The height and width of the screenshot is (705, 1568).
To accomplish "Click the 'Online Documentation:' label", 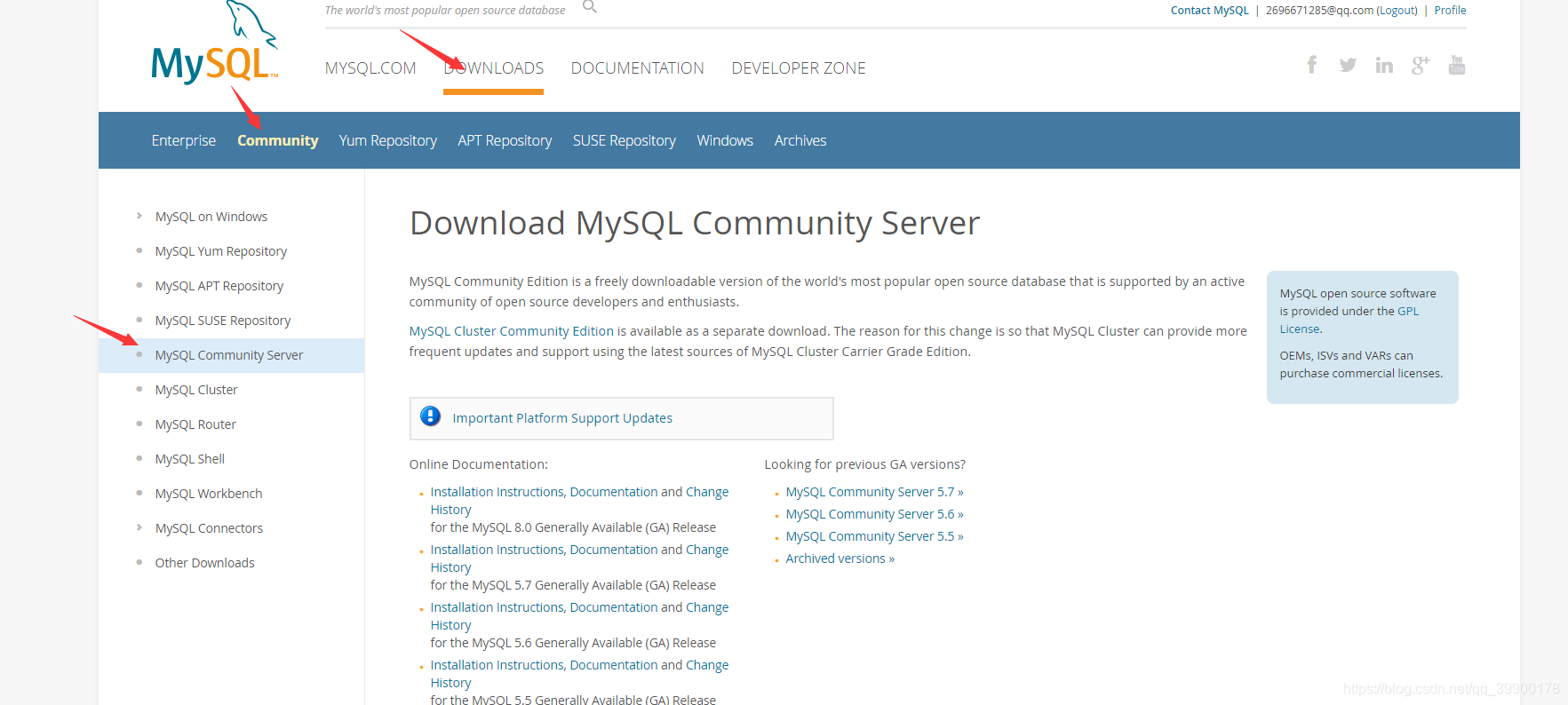I will [479, 464].
